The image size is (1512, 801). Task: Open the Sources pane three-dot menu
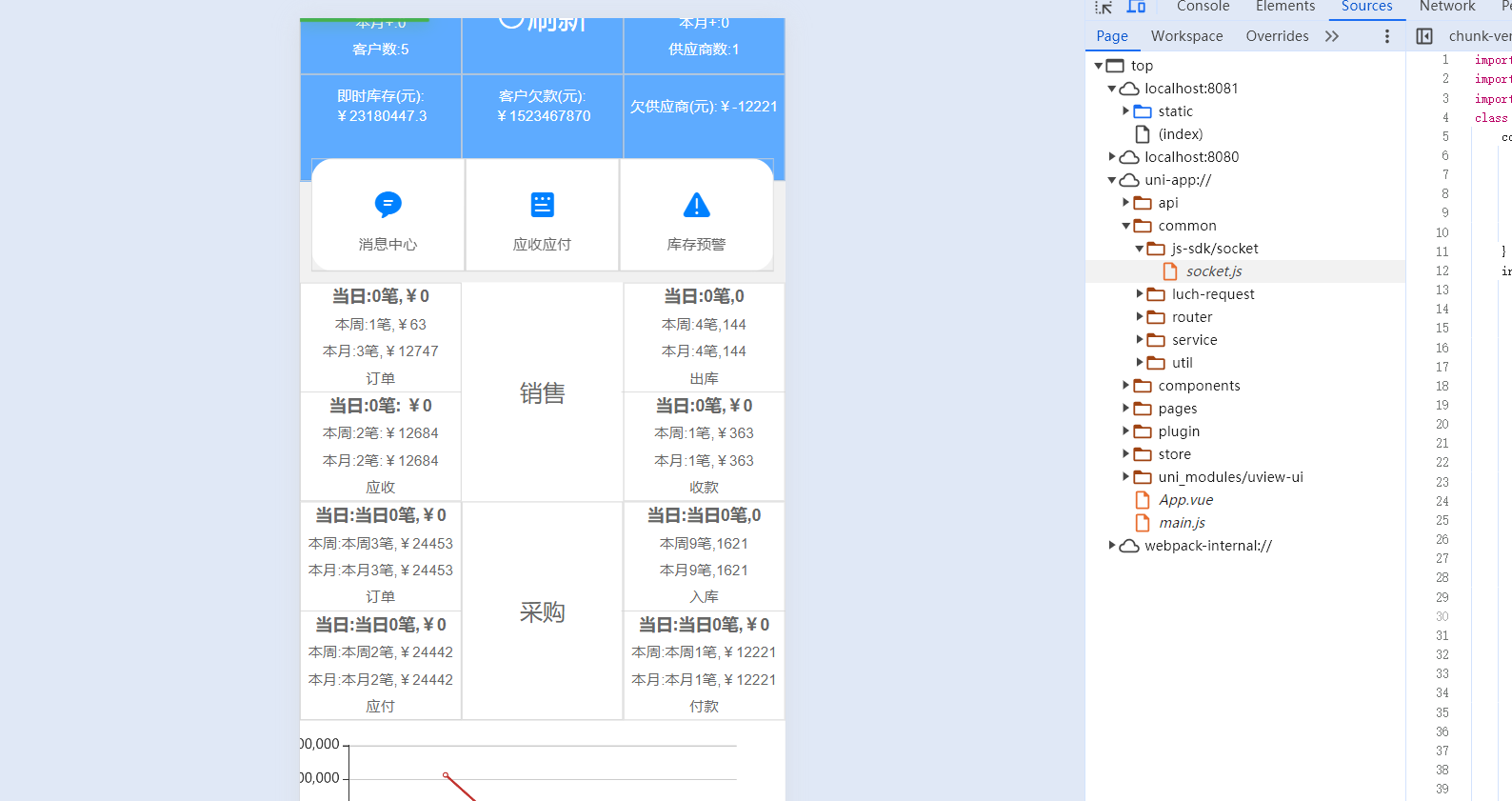coord(1387,36)
